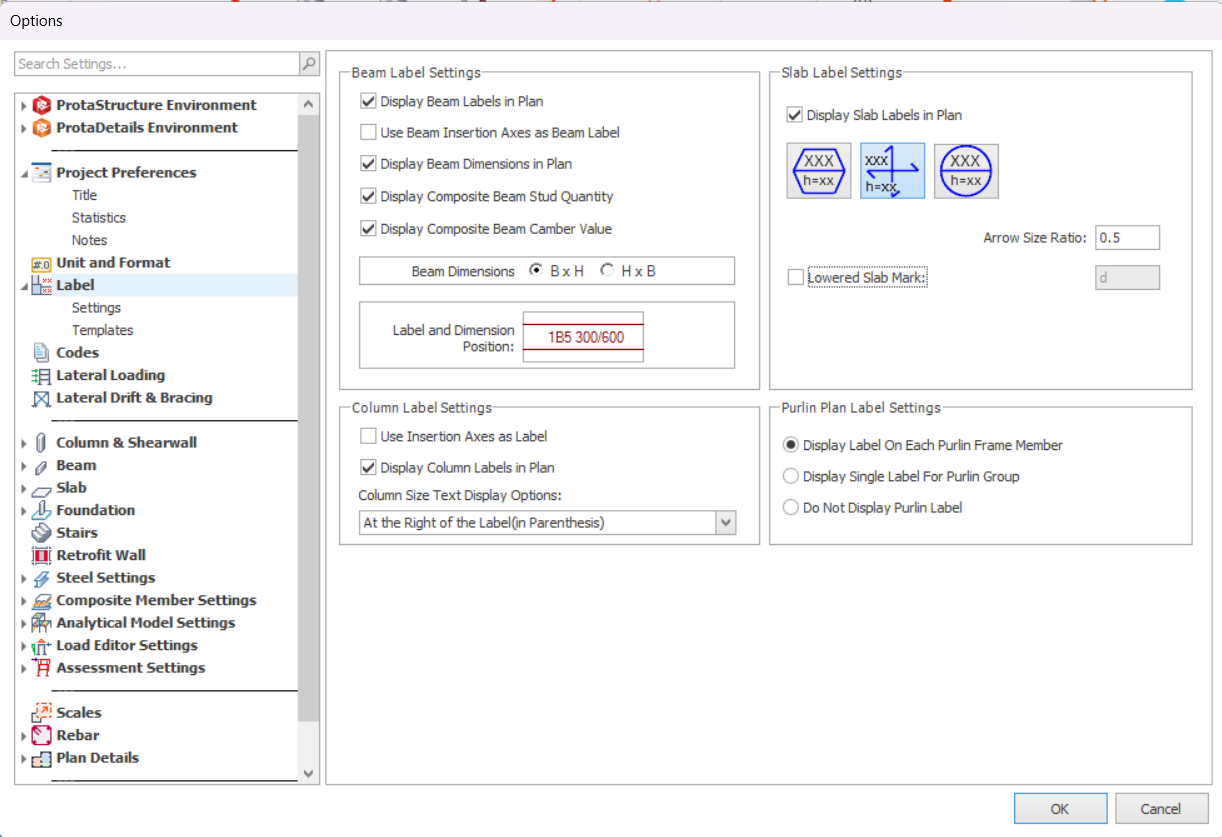Enable Use Beam Insertion Axes as Beam Label
This screenshot has height=837, width=1222.
pyautogui.click(x=368, y=132)
